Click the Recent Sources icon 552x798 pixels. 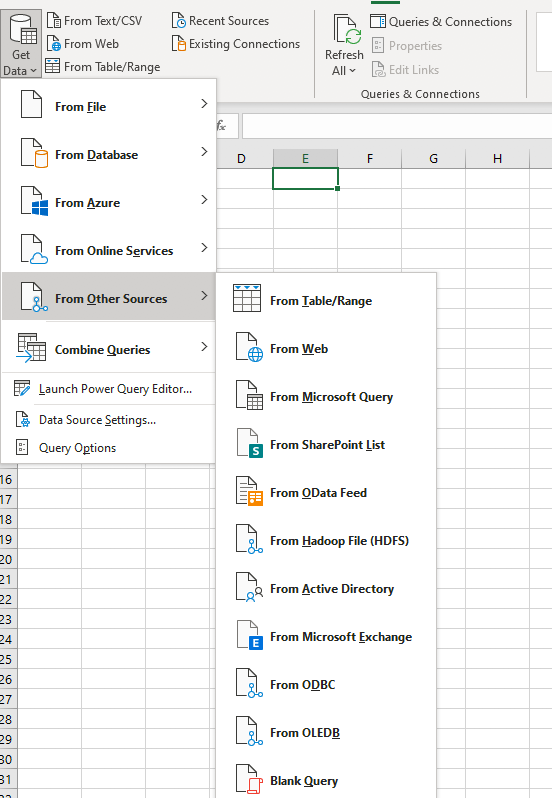pyautogui.click(x=179, y=21)
